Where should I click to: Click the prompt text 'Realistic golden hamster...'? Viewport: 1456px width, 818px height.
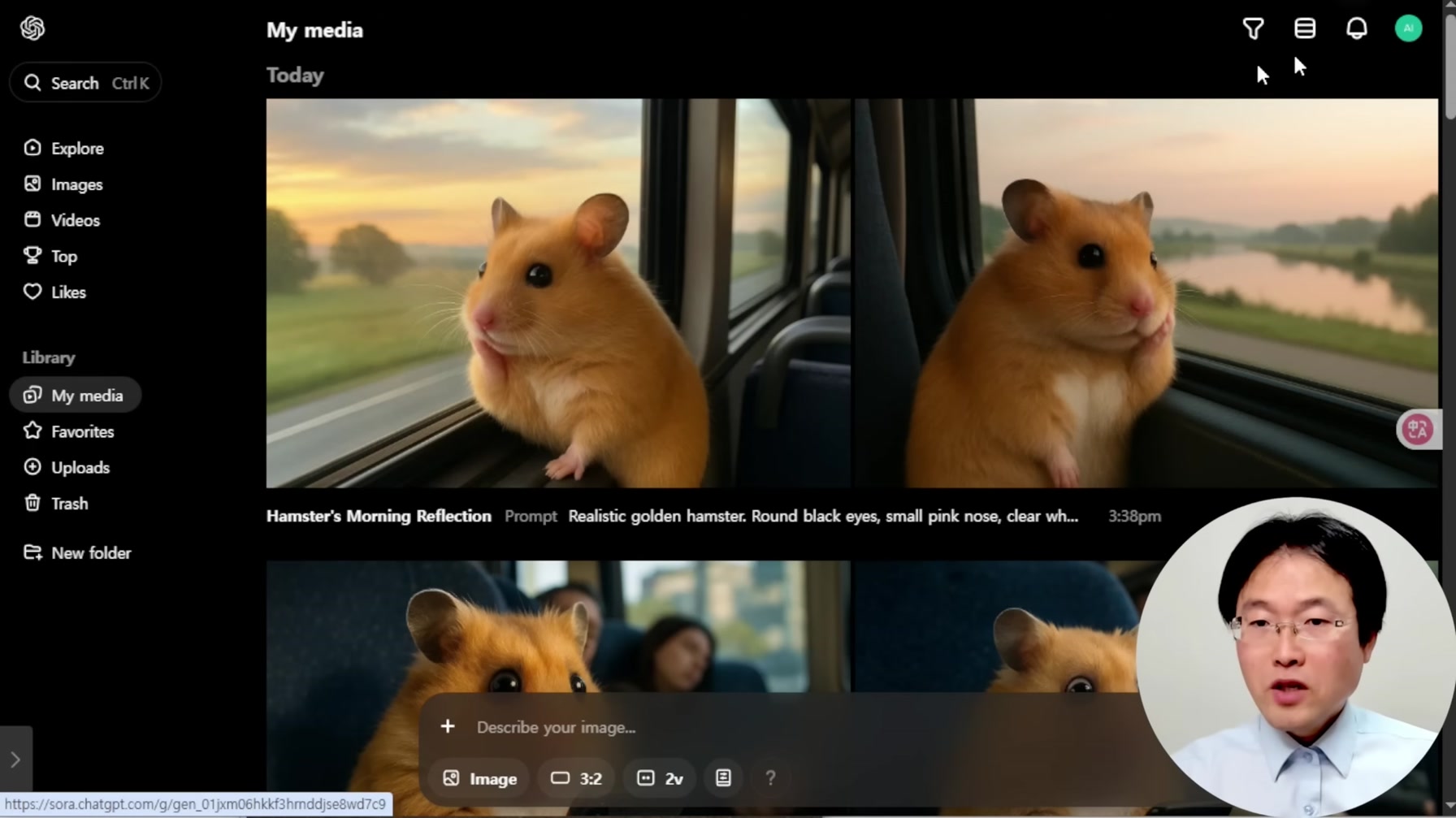pyautogui.click(x=823, y=516)
